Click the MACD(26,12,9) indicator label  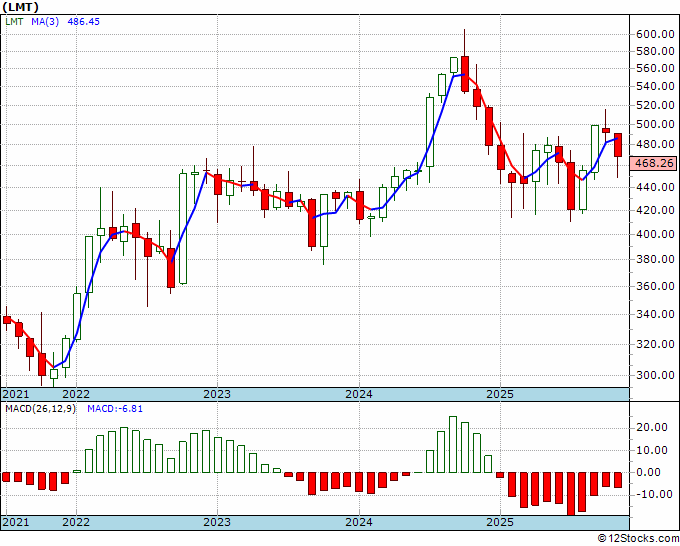click(x=40, y=409)
